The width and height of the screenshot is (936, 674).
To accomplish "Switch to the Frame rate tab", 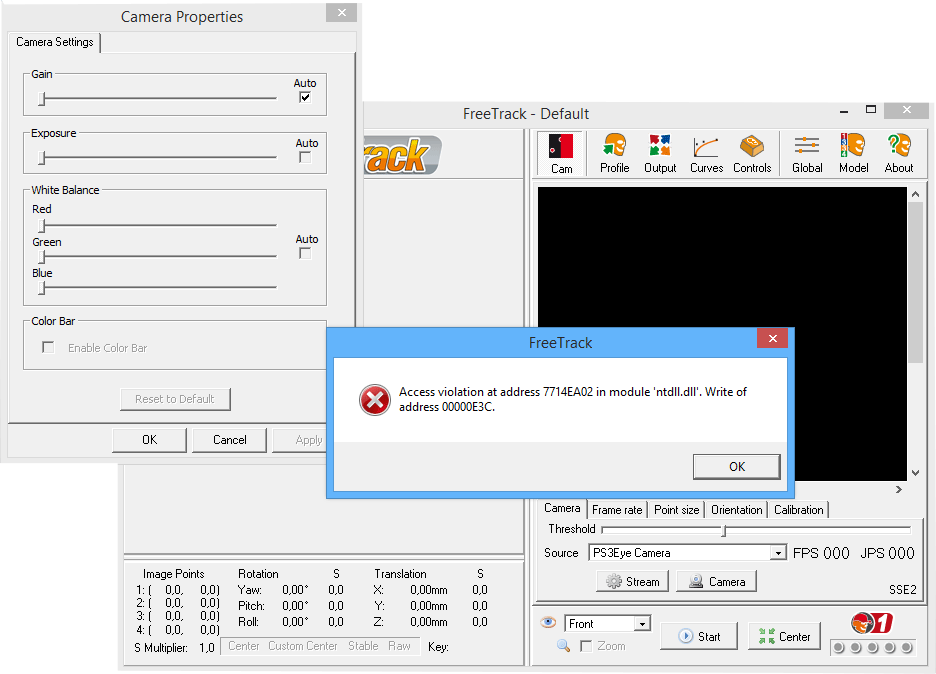I will click(x=617, y=510).
